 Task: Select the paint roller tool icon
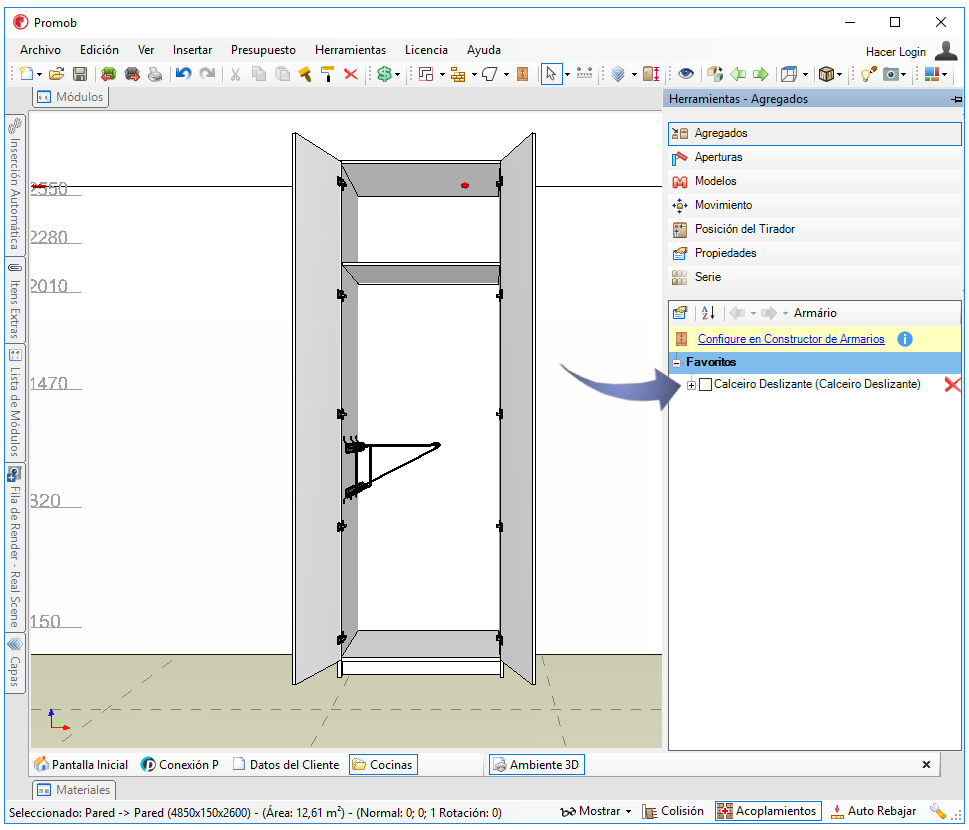pyautogui.click(x=328, y=74)
